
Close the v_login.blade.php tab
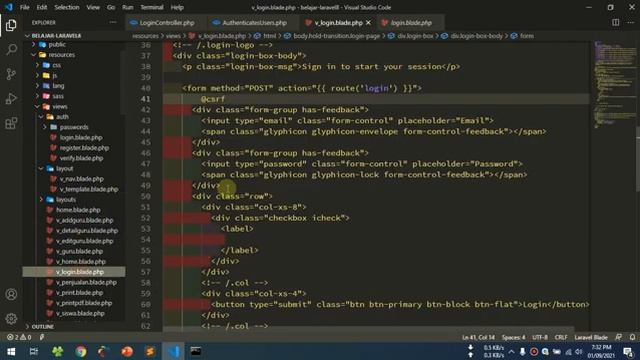tap(369, 23)
